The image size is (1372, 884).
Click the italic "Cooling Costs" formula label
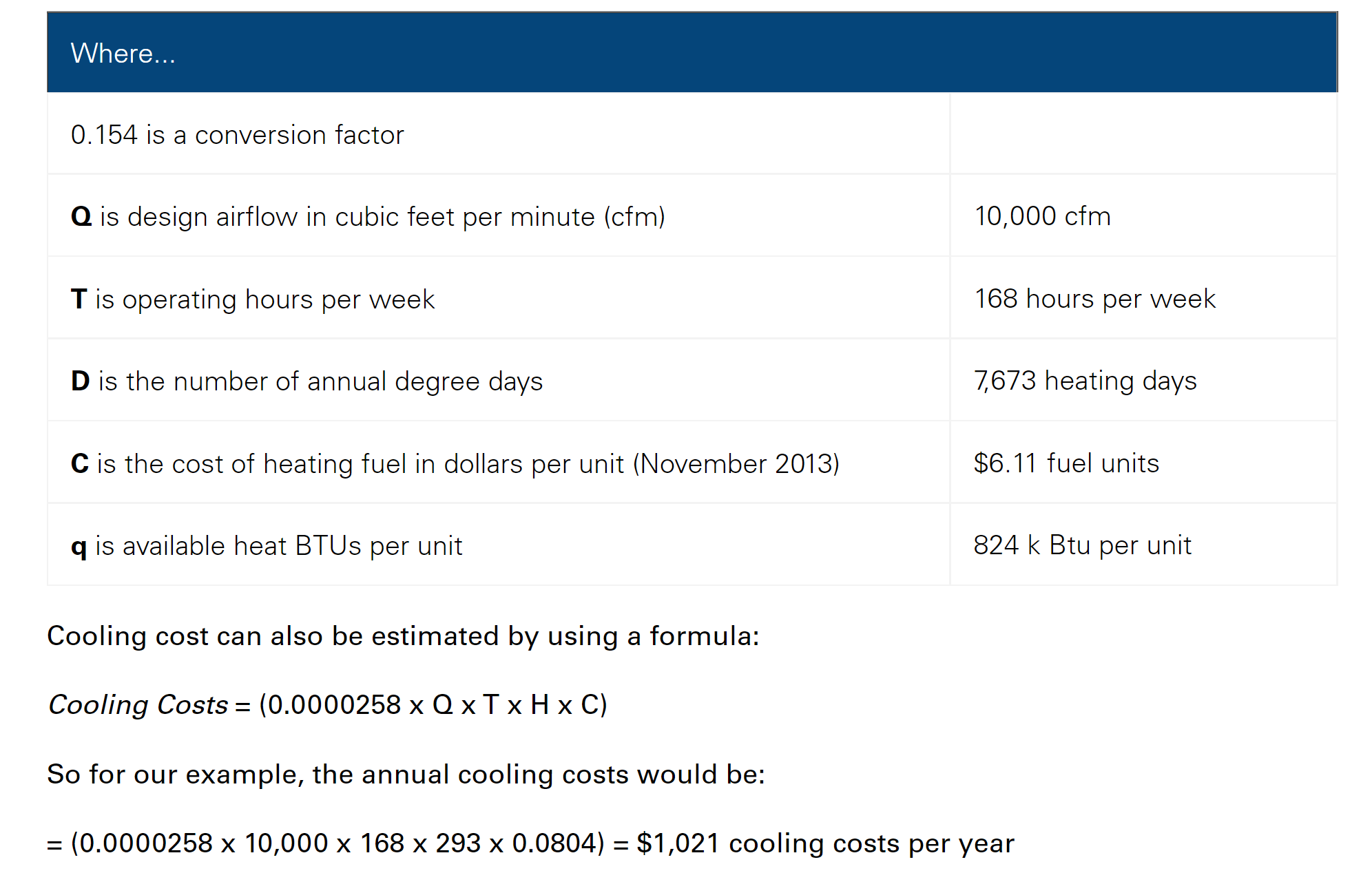click(x=138, y=705)
